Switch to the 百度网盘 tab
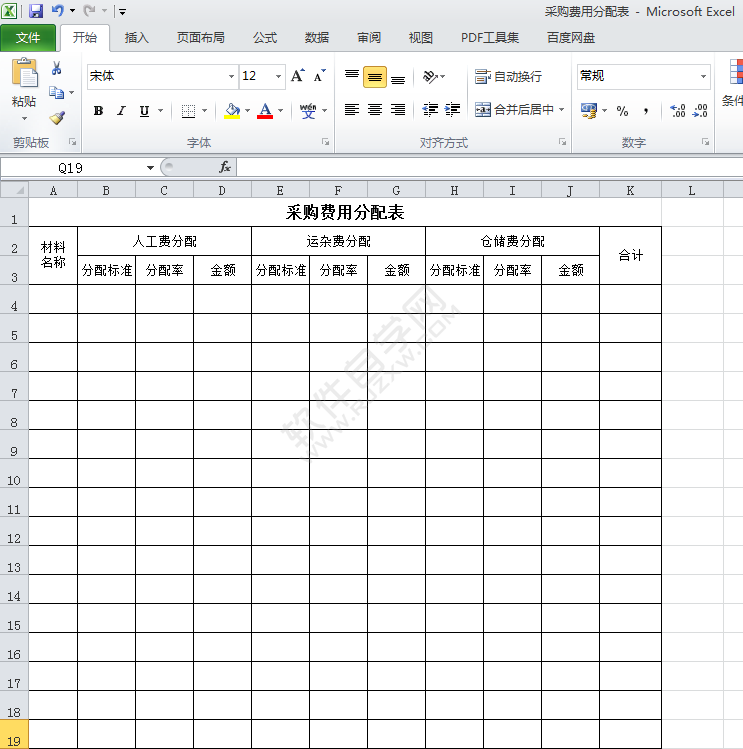This screenshot has width=743, height=749. point(571,38)
